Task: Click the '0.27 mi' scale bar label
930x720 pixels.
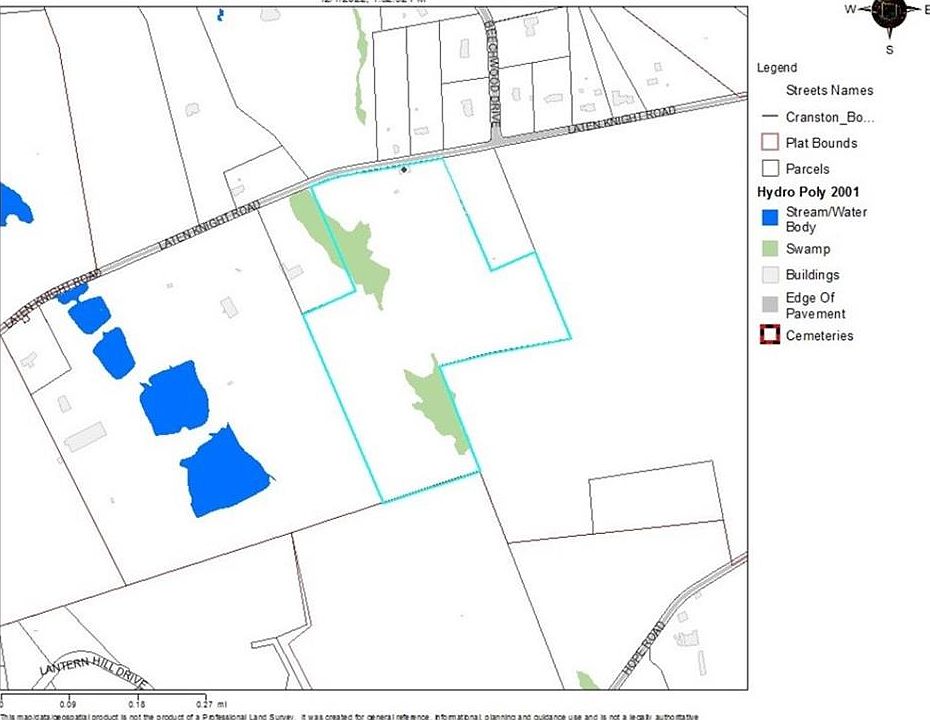Action: pos(211,705)
